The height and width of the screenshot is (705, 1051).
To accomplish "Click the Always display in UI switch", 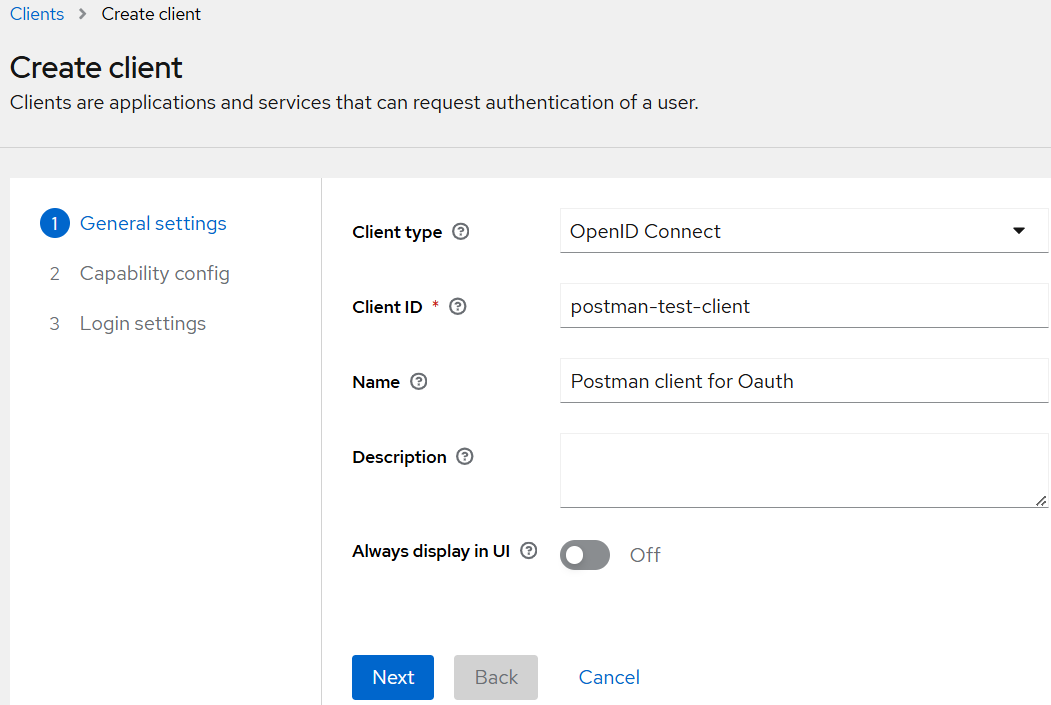I will pos(584,555).
